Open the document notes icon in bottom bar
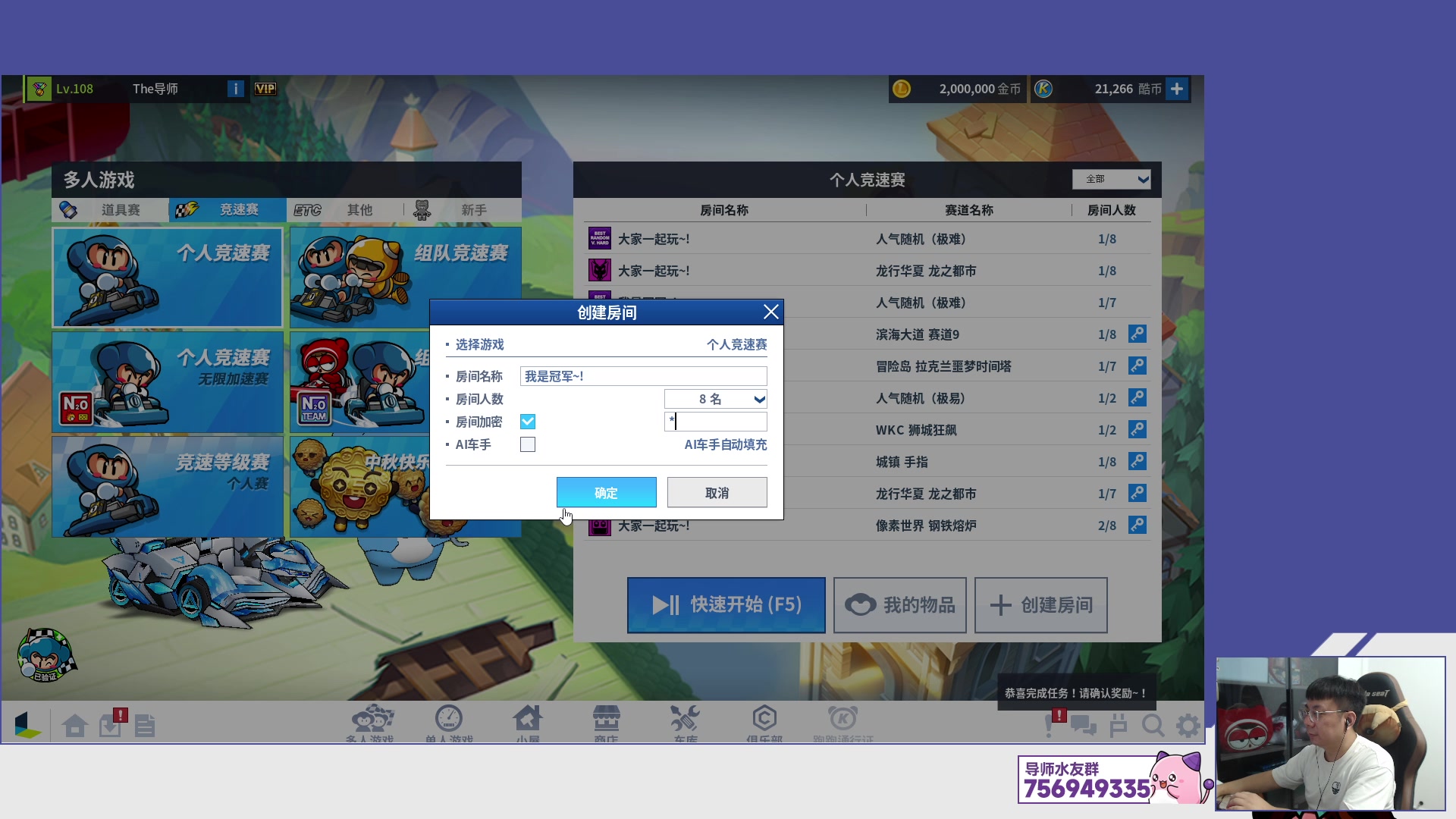This screenshot has width=1456, height=819. coord(145,726)
